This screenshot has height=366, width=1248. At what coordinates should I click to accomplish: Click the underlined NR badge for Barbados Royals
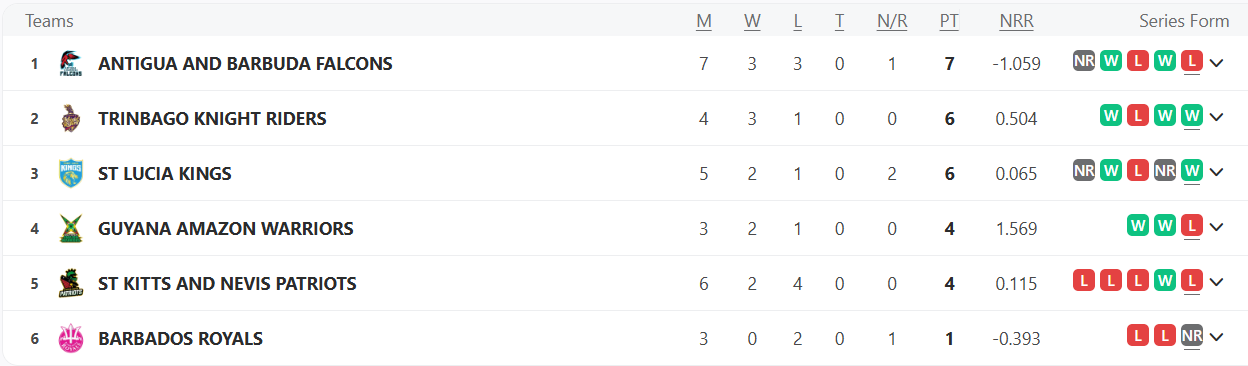click(x=1191, y=336)
